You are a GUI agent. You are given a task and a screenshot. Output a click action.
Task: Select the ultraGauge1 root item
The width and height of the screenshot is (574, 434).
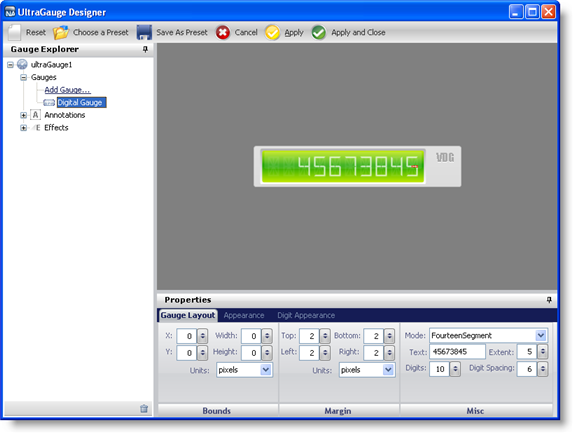pyautogui.click(x=52, y=65)
